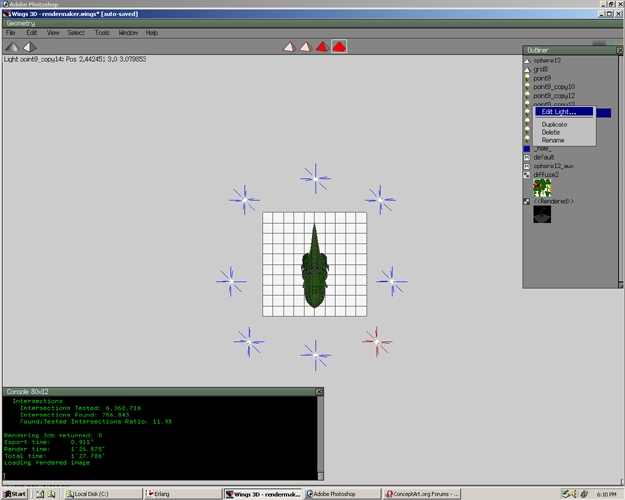Click the _hole_ material blue swatch

coord(527,149)
